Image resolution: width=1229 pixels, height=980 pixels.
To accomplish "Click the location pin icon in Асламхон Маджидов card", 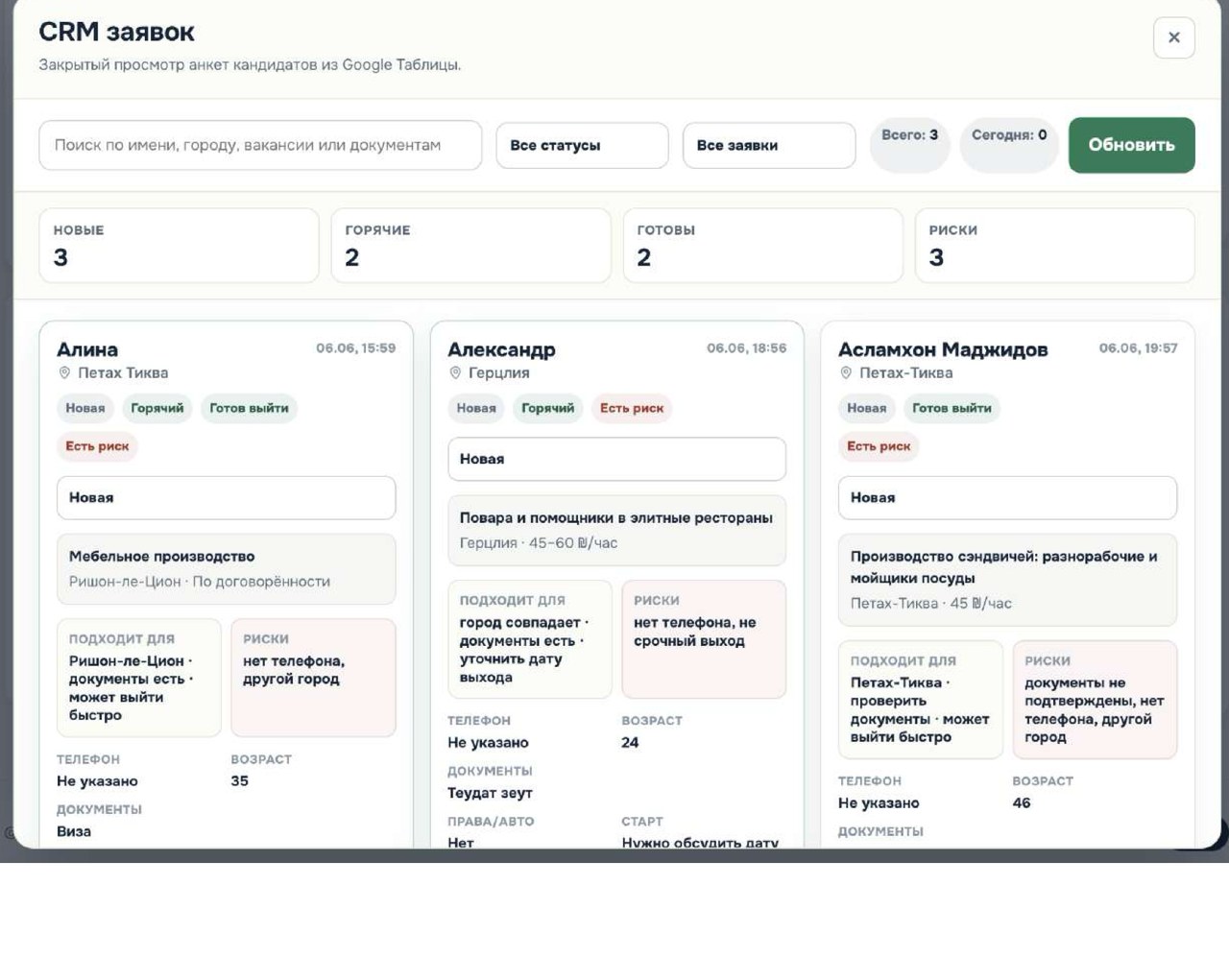I will pos(846,372).
